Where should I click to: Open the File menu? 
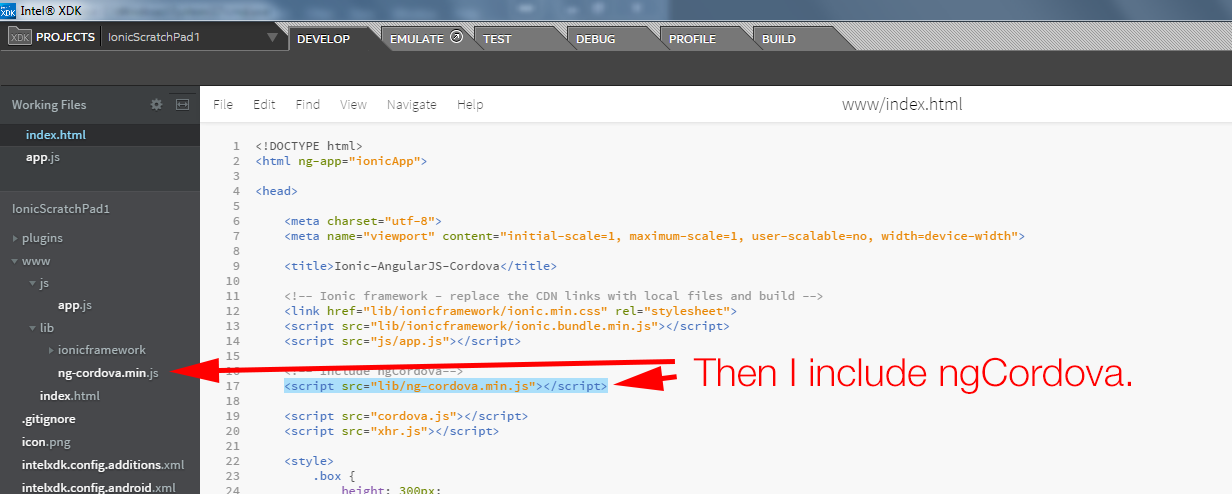(x=223, y=104)
